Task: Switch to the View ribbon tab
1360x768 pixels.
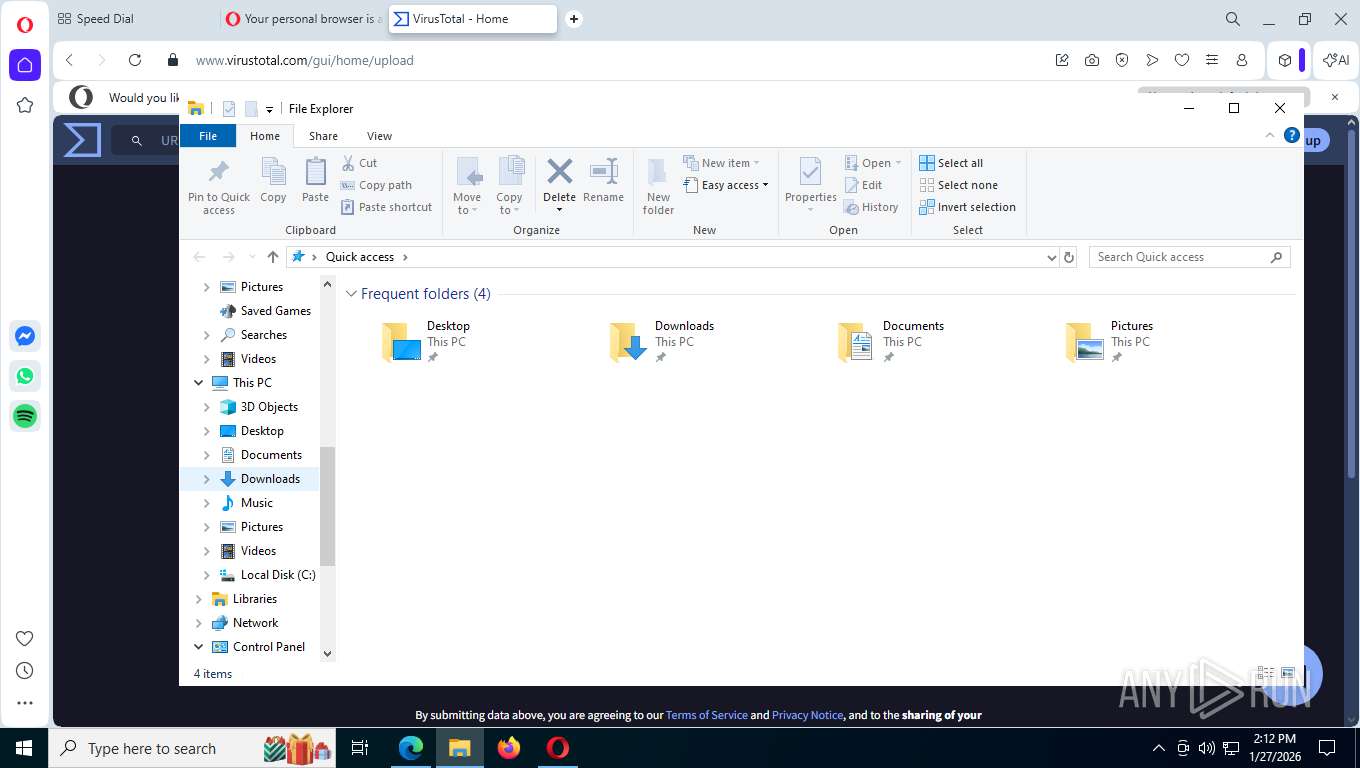Action: pyautogui.click(x=379, y=136)
